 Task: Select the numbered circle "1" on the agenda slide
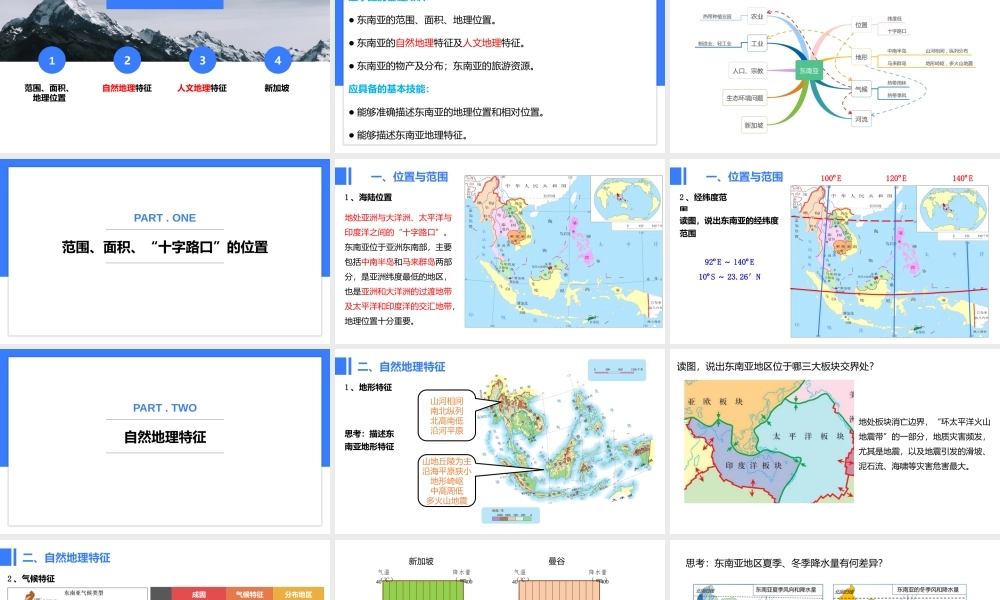coord(50,60)
